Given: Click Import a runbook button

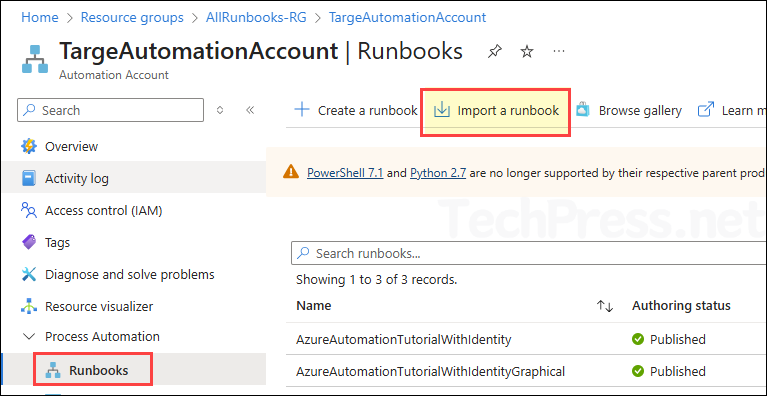Looking at the screenshot, I should click(496, 110).
